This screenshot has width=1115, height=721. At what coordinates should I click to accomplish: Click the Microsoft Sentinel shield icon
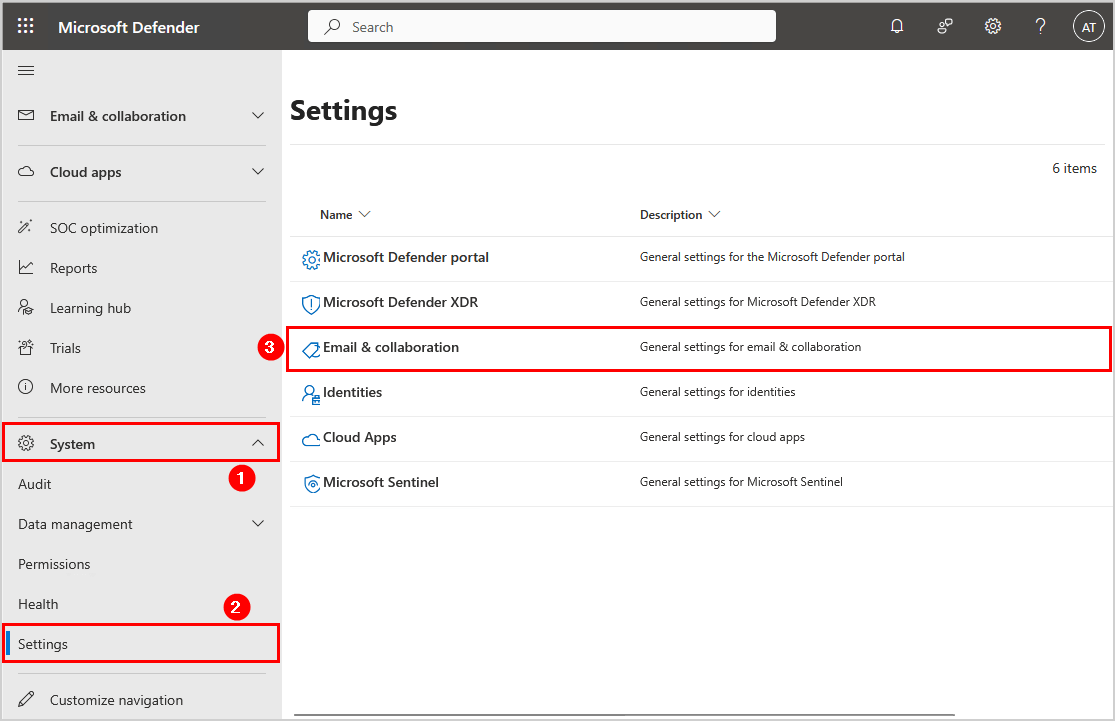click(x=311, y=483)
